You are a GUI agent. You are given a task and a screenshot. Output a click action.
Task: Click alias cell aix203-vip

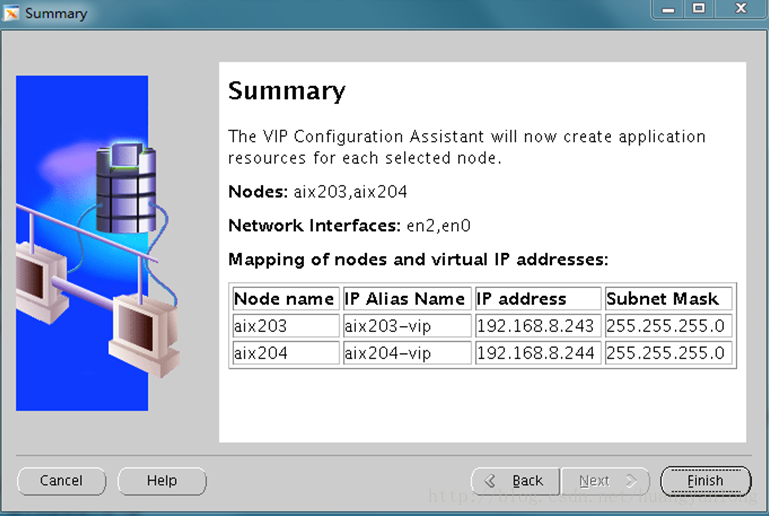pyautogui.click(x=407, y=326)
